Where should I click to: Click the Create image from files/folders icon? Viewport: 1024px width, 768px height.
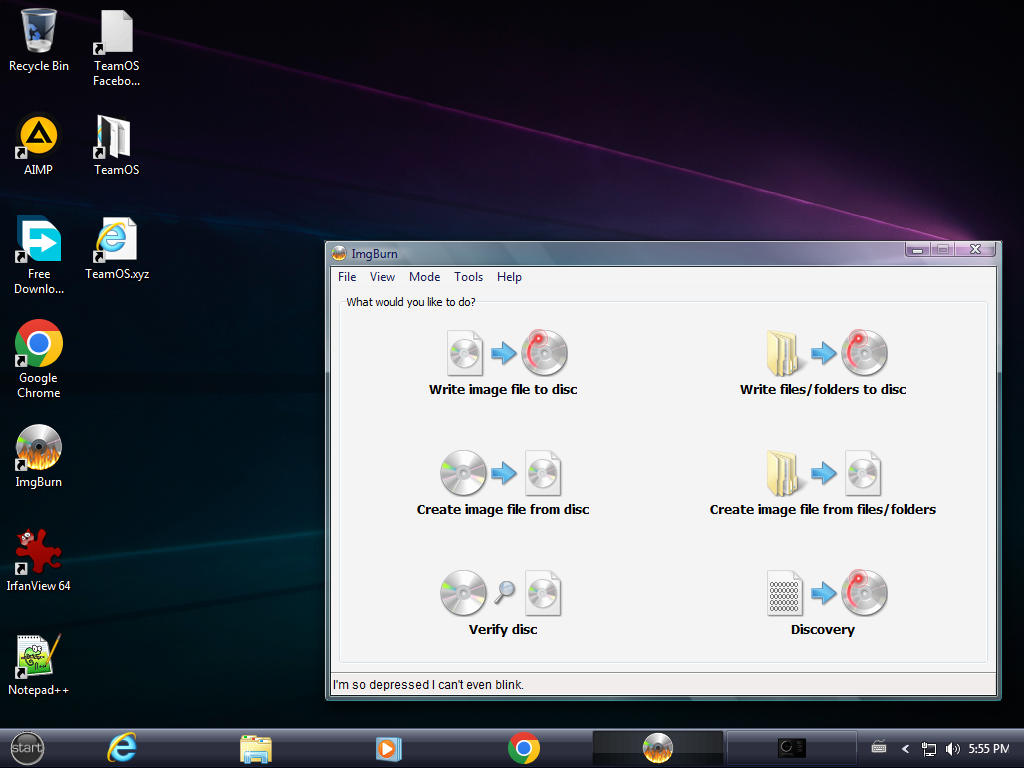(x=824, y=473)
